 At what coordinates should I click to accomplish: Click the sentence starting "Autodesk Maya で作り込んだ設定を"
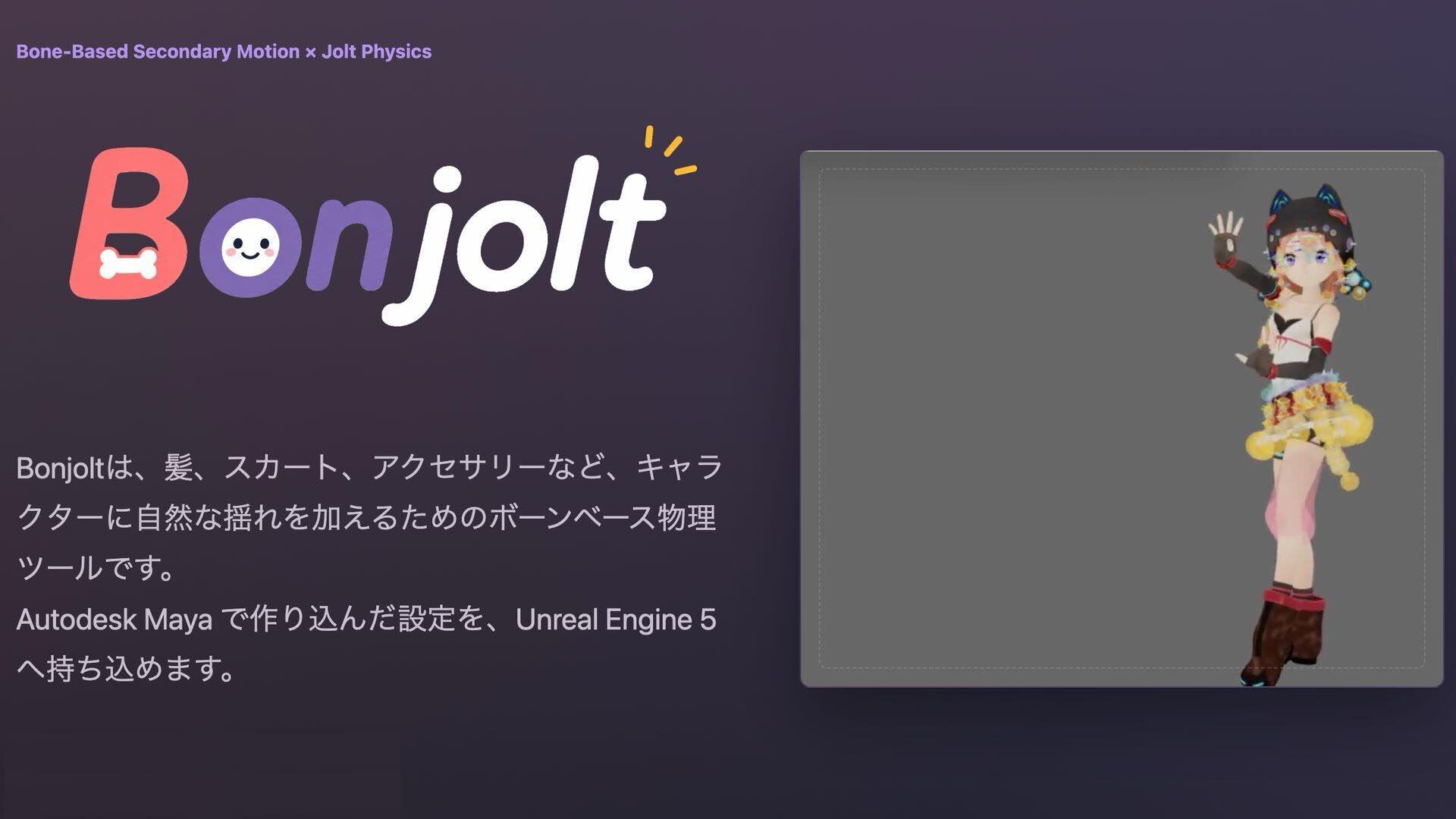366,644
